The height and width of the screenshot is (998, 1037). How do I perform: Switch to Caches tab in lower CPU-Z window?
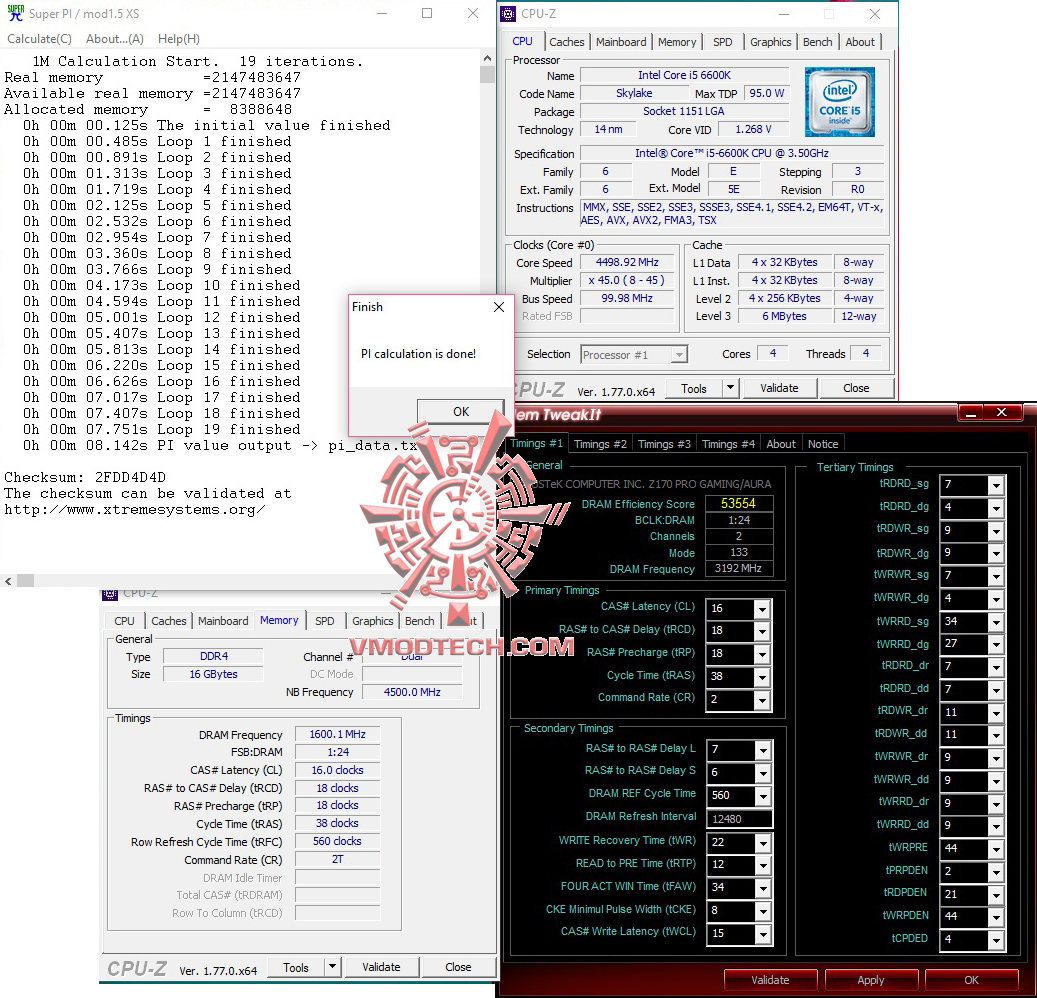169,621
